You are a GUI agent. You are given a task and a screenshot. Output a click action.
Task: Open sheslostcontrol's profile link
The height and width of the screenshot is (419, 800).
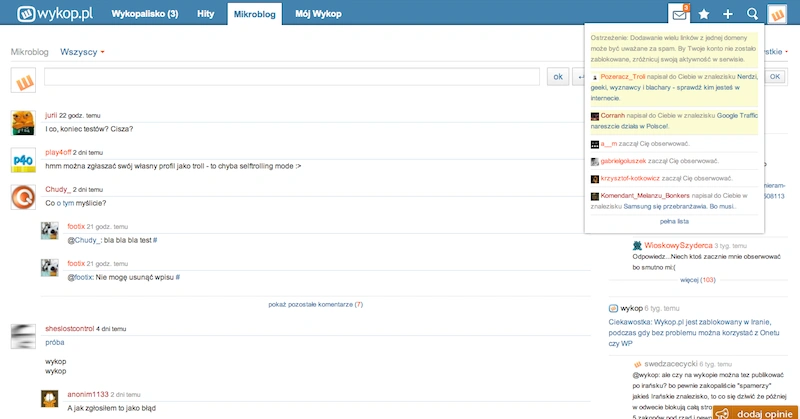[69, 329]
